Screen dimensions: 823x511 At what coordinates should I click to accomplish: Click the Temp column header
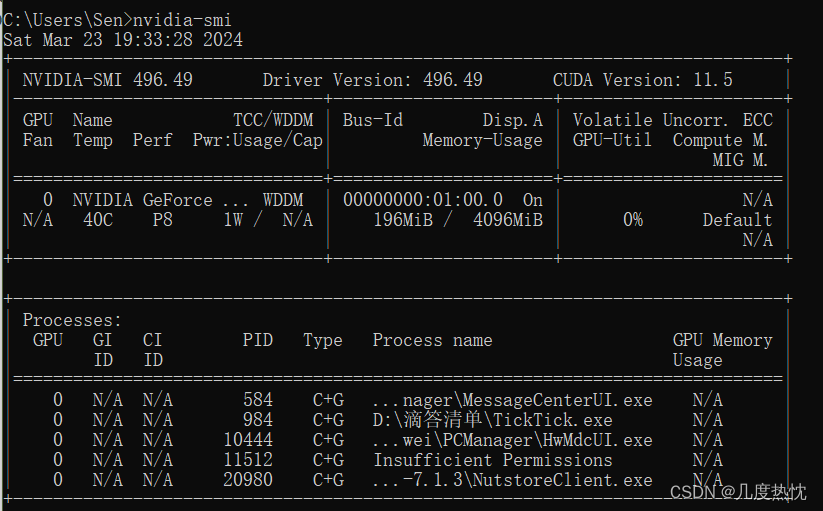pyautogui.click(x=92, y=140)
